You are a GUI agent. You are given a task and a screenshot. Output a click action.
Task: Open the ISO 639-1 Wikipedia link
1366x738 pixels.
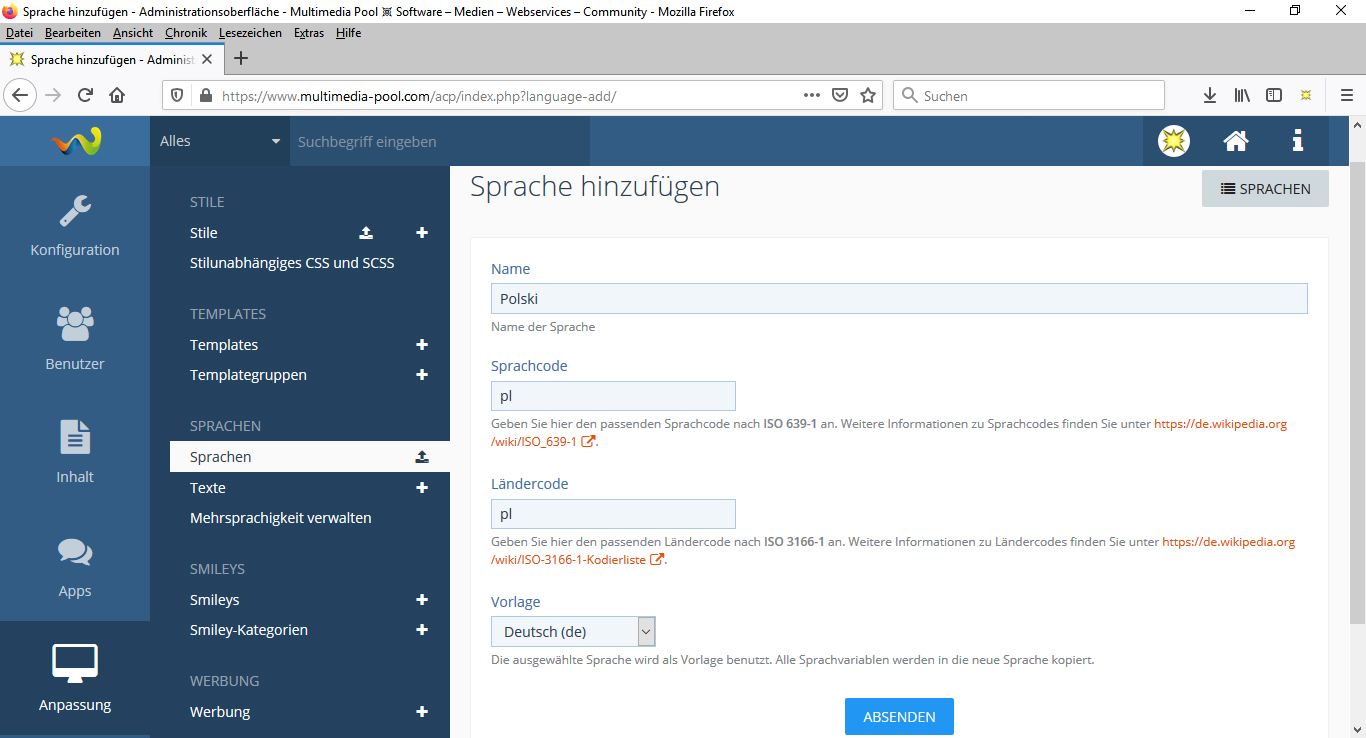pyautogui.click(x=1220, y=424)
